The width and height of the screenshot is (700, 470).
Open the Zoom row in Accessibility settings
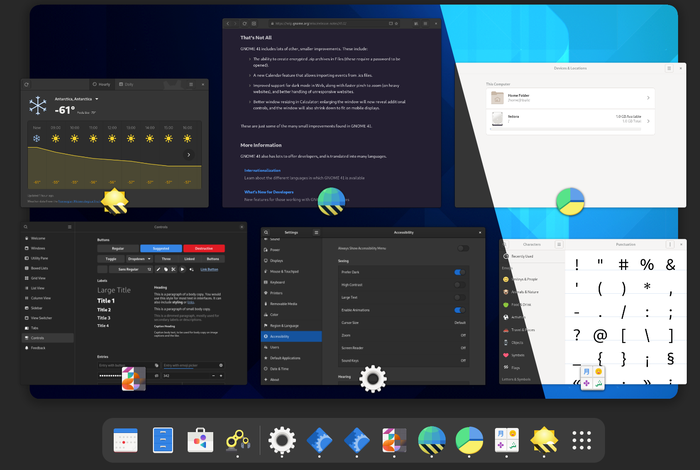tap(404, 335)
